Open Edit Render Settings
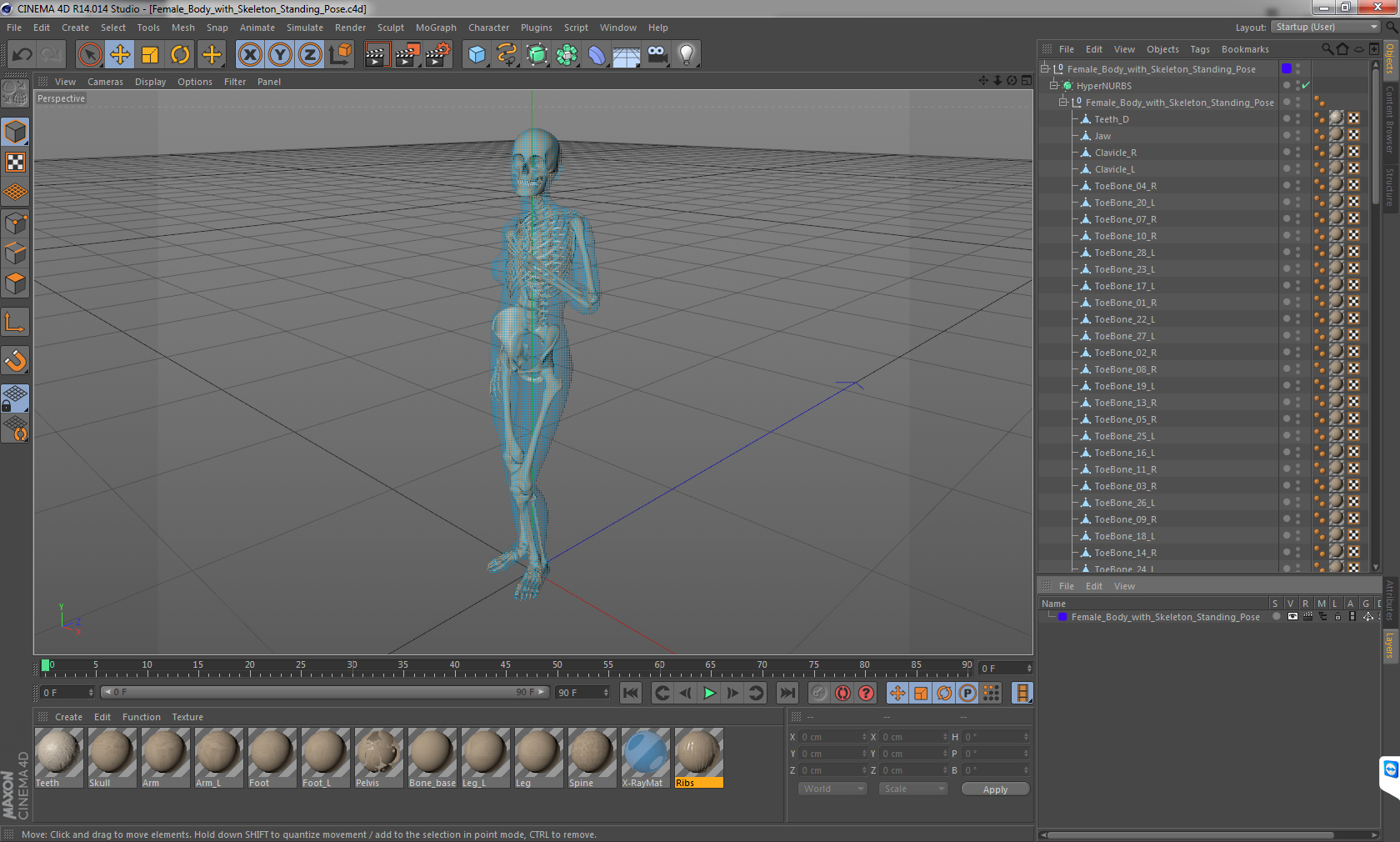 (x=437, y=55)
